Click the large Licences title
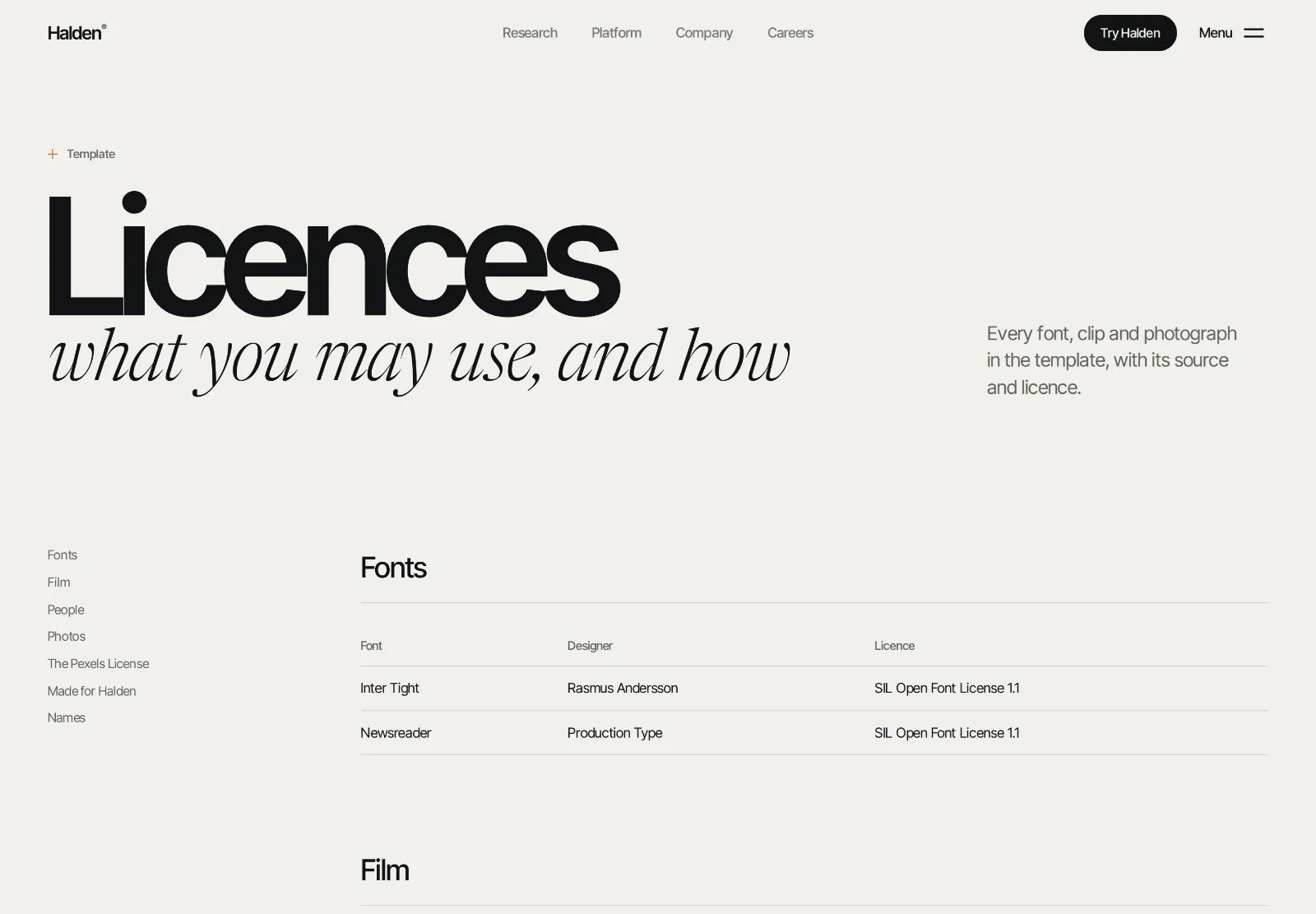The image size is (1316, 914). (333, 254)
